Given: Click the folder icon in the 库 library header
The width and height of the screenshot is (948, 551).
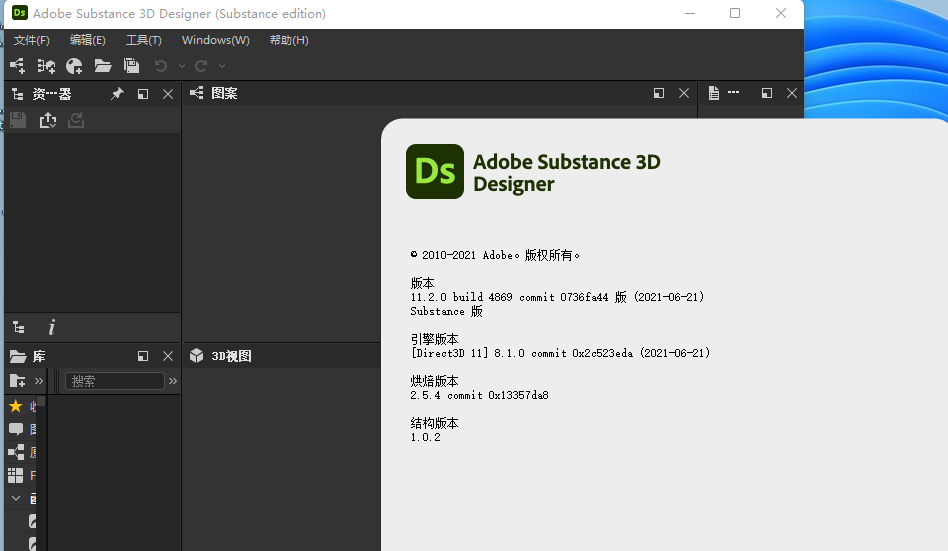Looking at the screenshot, I should 18,356.
